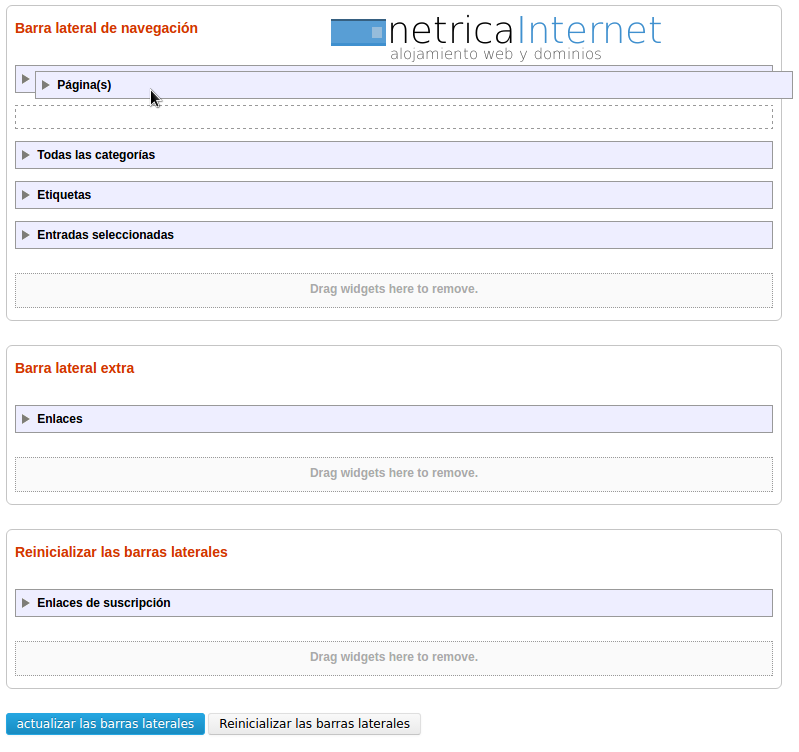Expand the Enlaces widget arrow
This screenshot has height=752, width=799.
tap(25, 419)
